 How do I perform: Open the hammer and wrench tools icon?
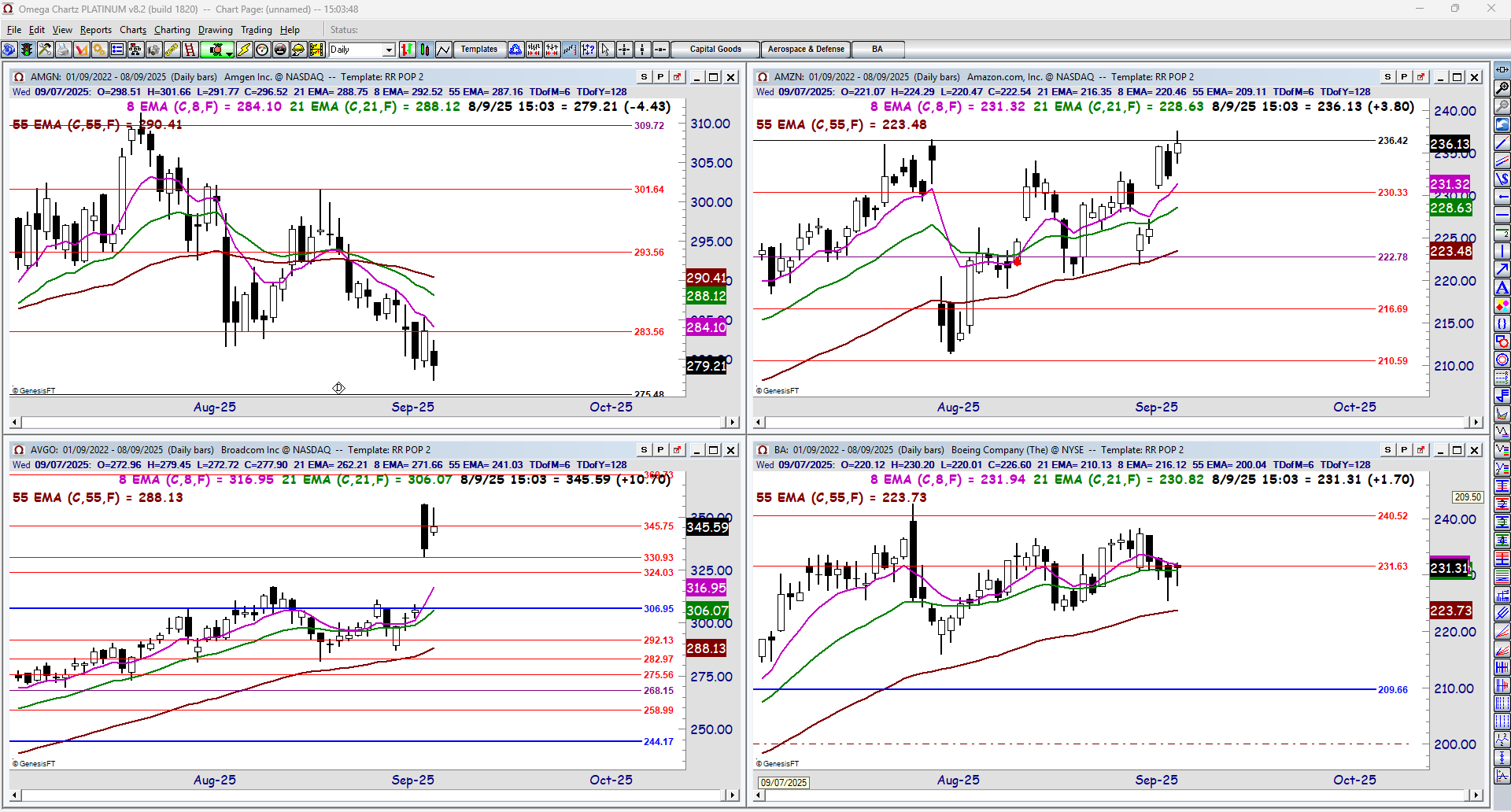[x=45, y=50]
